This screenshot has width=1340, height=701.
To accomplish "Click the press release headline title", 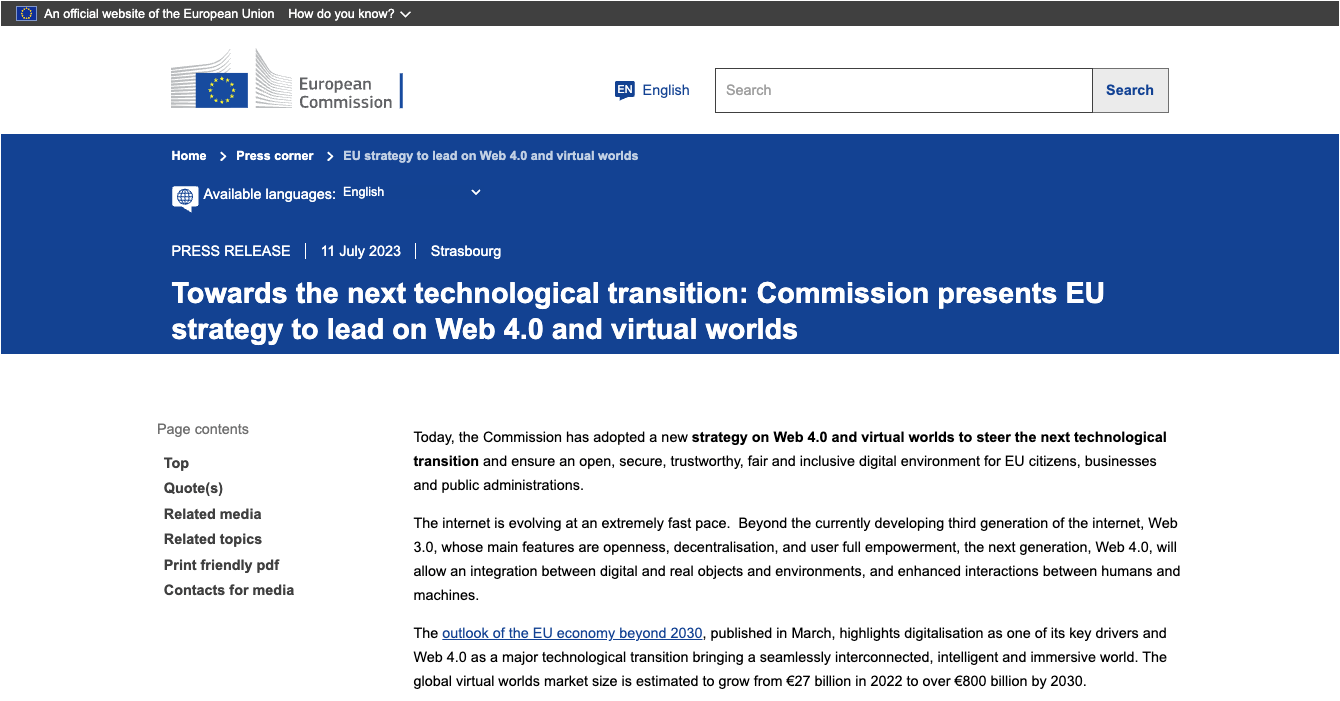I will (x=638, y=311).
